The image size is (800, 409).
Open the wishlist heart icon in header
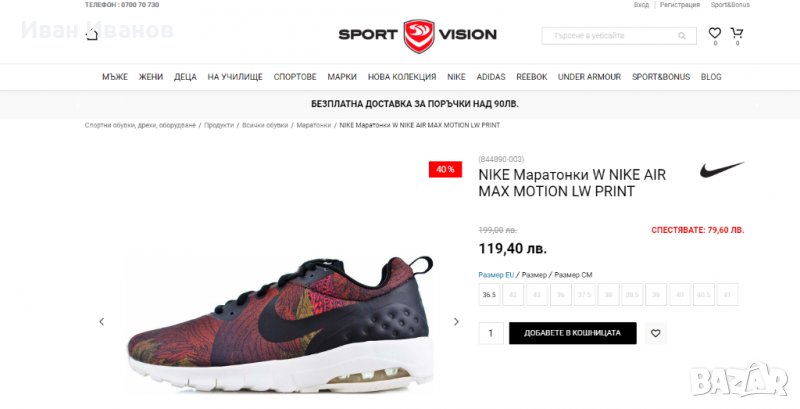[715, 33]
